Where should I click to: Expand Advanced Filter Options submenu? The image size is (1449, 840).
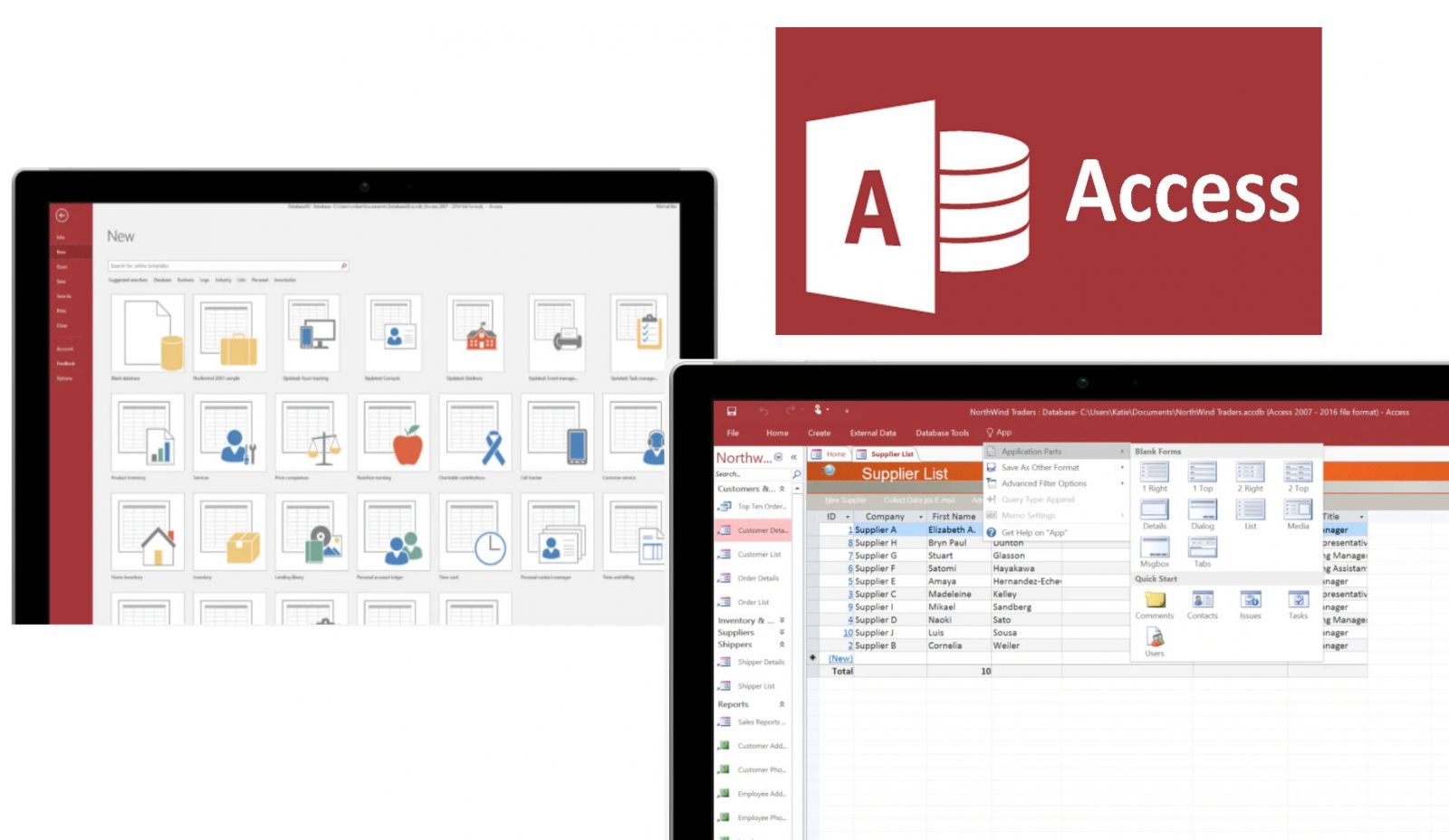tap(1055, 483)
